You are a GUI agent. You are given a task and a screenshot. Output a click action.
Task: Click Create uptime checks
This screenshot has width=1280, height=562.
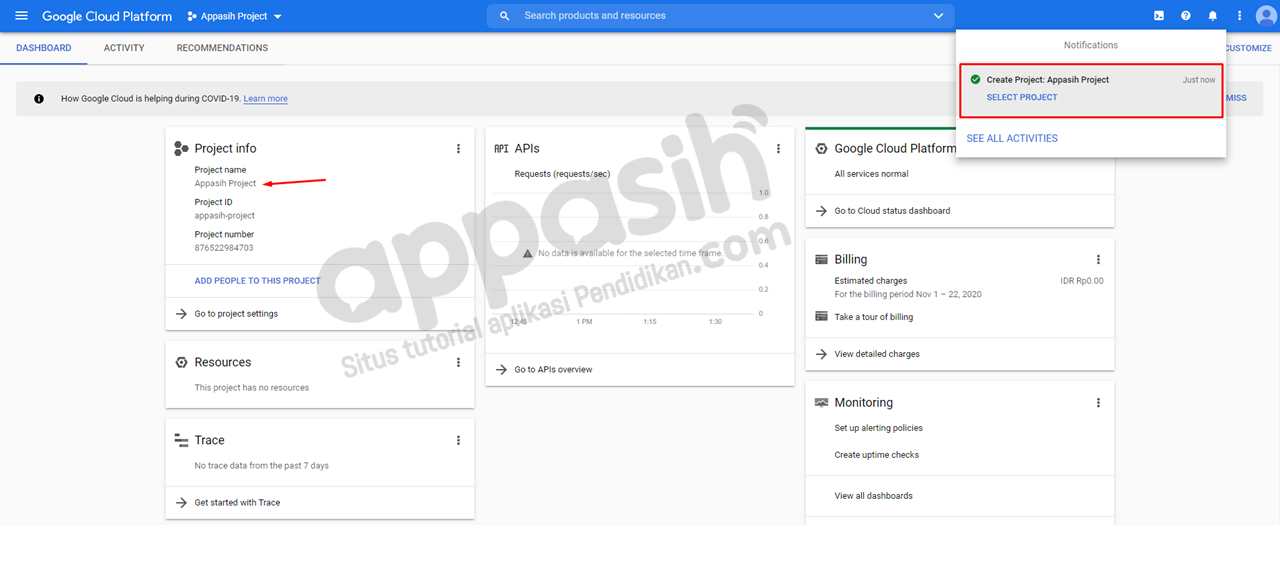click(876, 455)
